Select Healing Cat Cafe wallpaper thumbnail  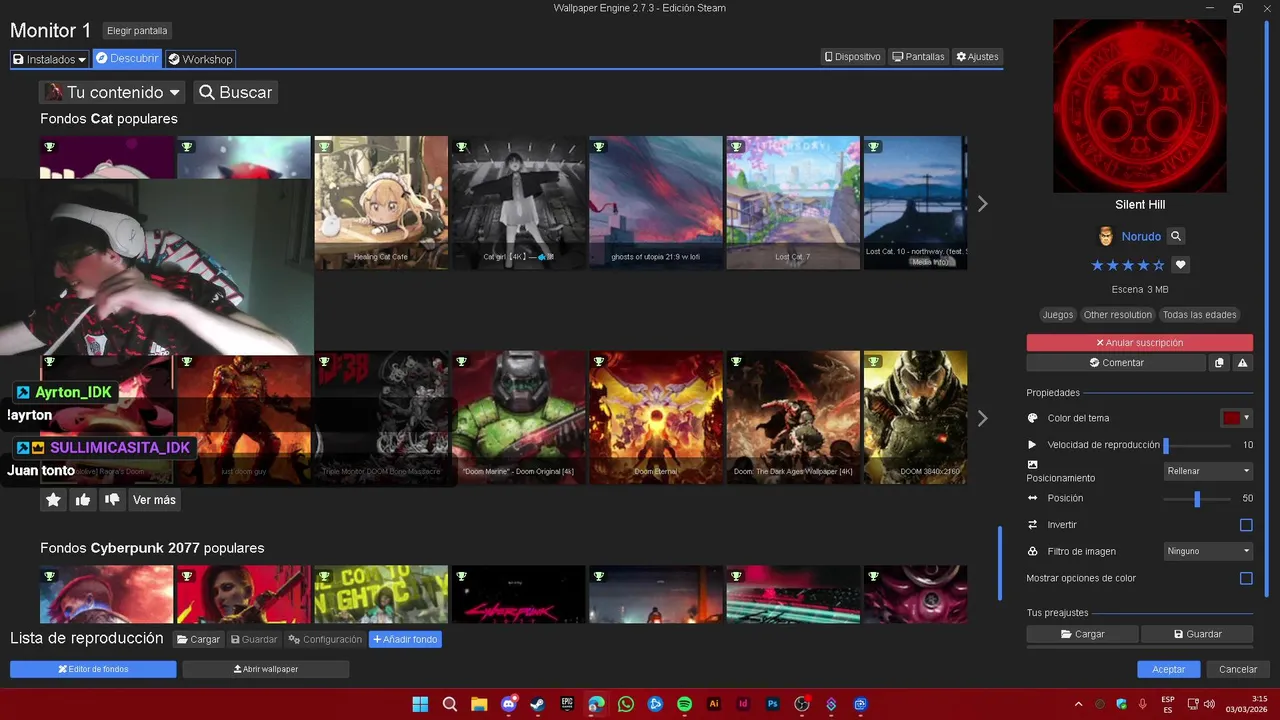pos(381,203)
